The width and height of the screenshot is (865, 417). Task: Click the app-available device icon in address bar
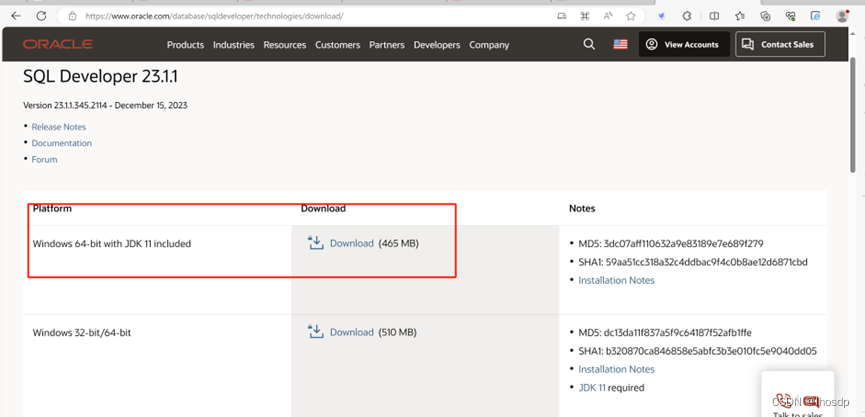(x=562, y=16)
